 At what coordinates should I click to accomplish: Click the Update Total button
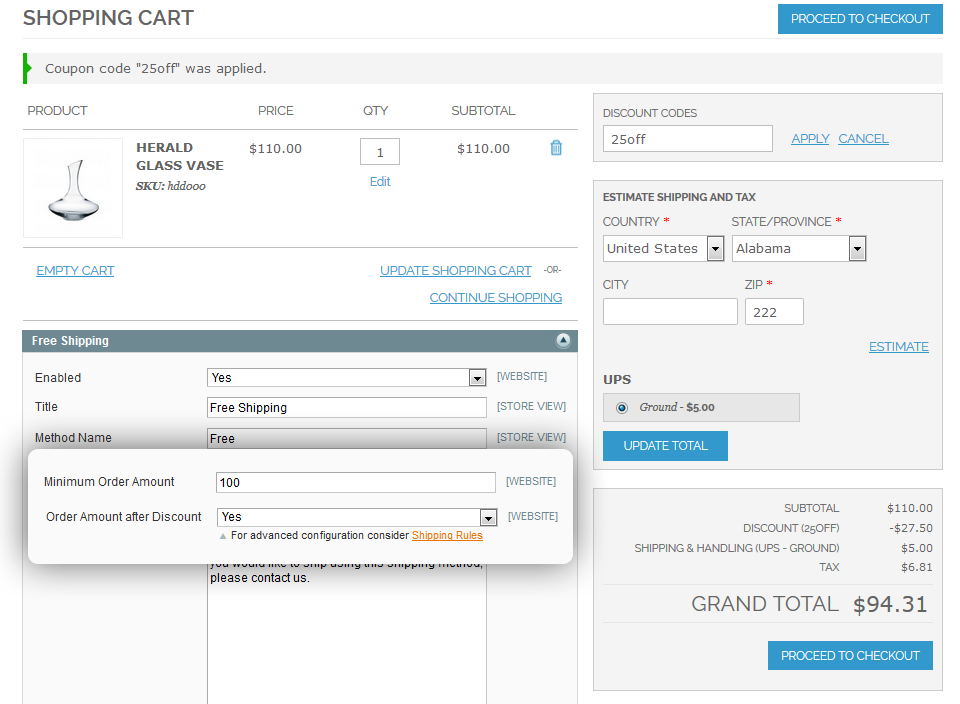tap(665, 446)
